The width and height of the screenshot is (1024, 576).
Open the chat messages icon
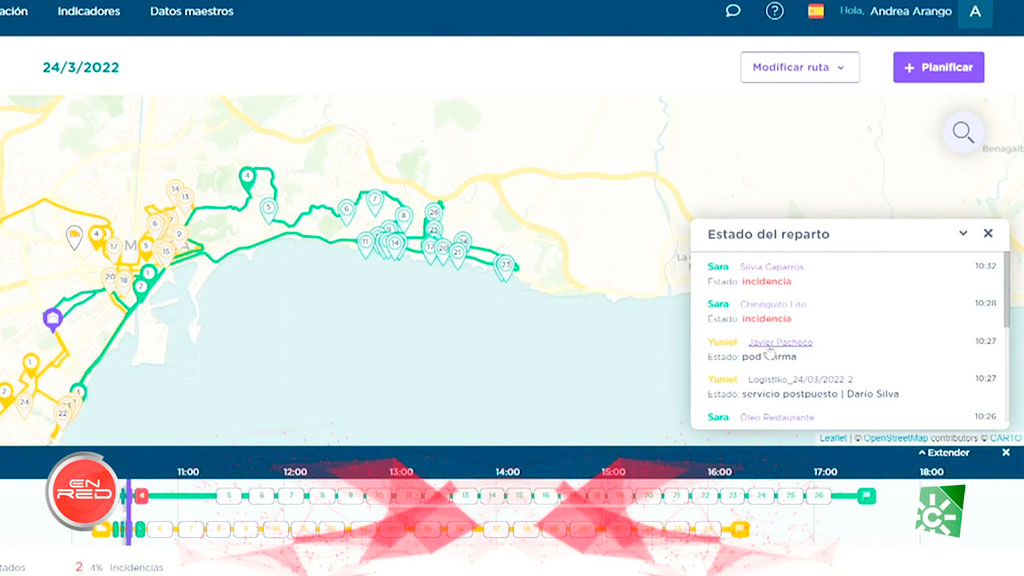pos(733,11)
